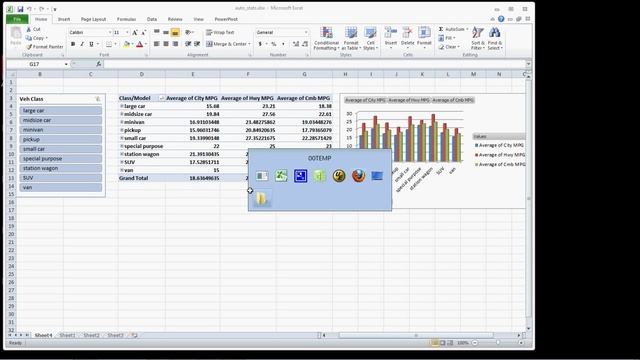Open Conditional Formatting
Image resolution: width=640 pixels, height=360 pixels.
(x=326, y=38)
